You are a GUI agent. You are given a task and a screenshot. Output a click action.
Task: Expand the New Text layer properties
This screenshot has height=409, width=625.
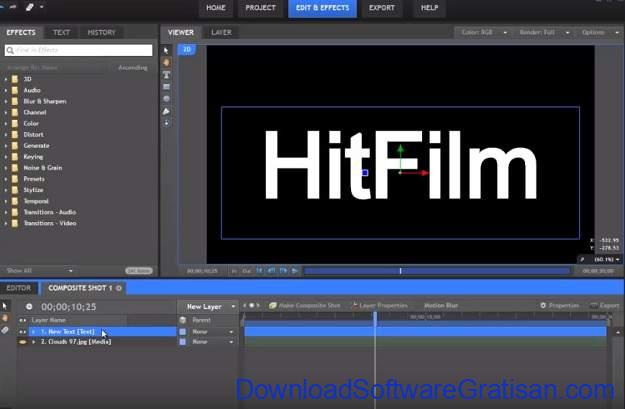pyautogui.click(x=34, y=332)
